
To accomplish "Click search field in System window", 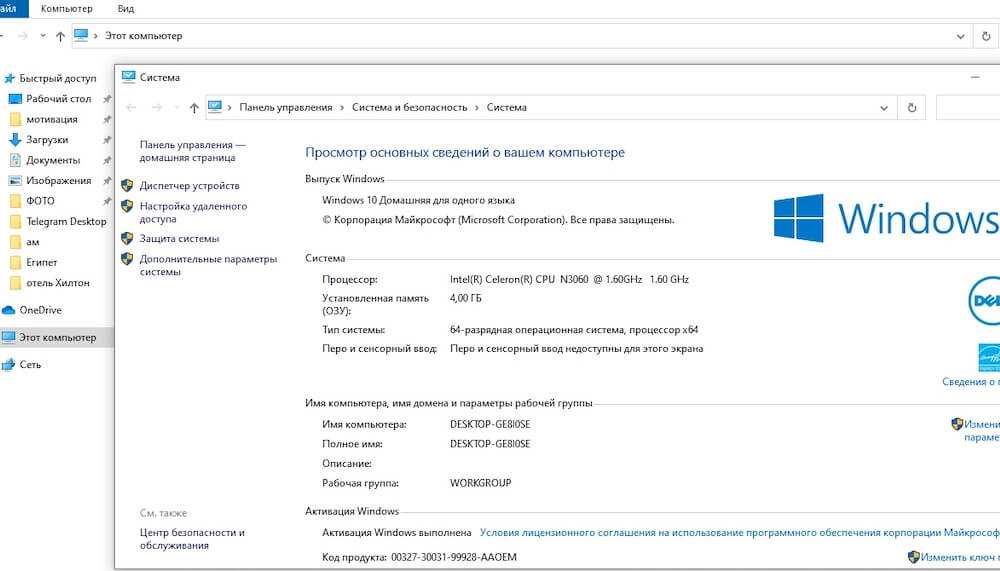I will coord(967,108).
